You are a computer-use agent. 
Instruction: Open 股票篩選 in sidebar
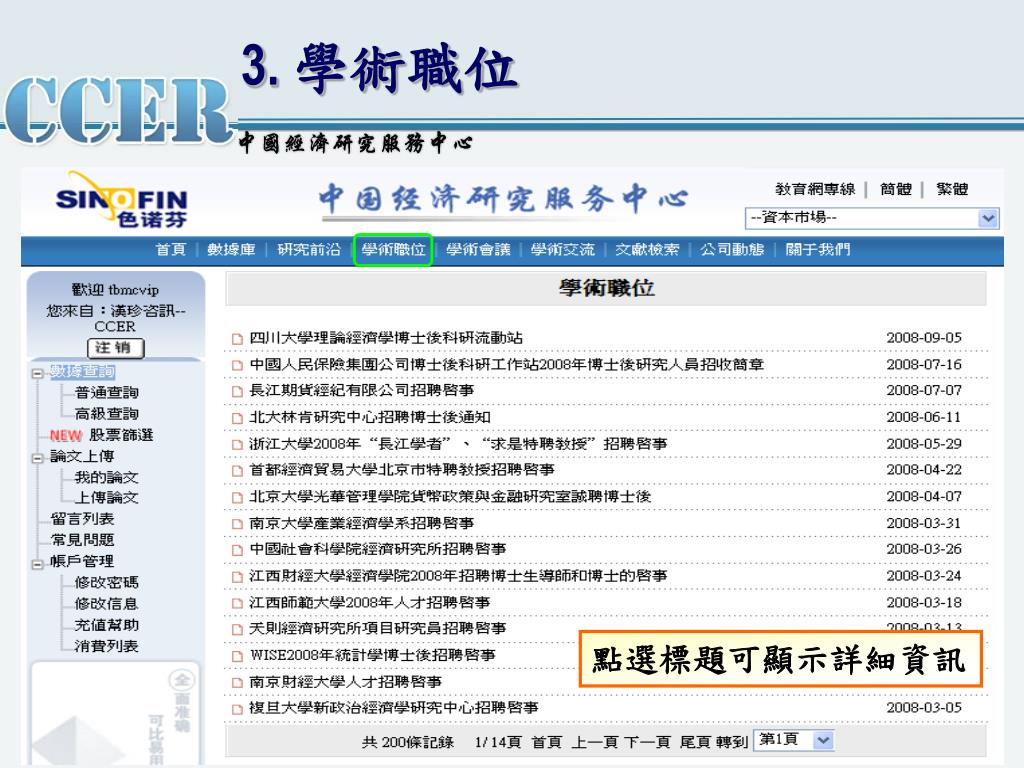pos(121,435)
